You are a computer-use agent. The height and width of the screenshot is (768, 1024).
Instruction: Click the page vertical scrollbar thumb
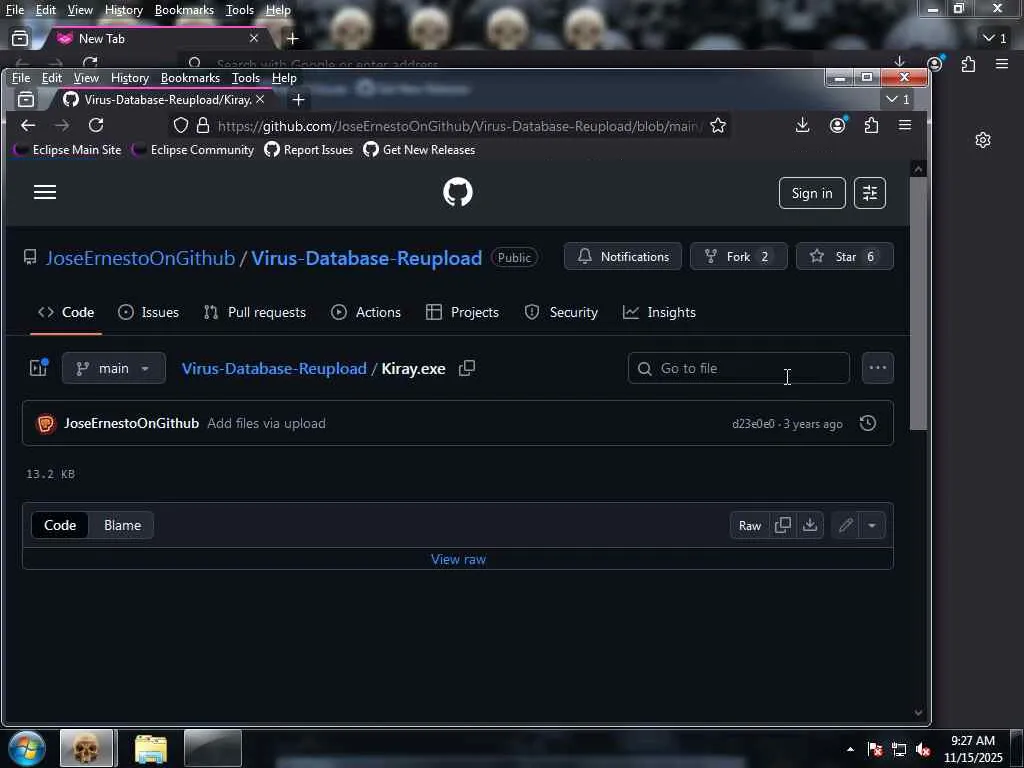(918, 304)
